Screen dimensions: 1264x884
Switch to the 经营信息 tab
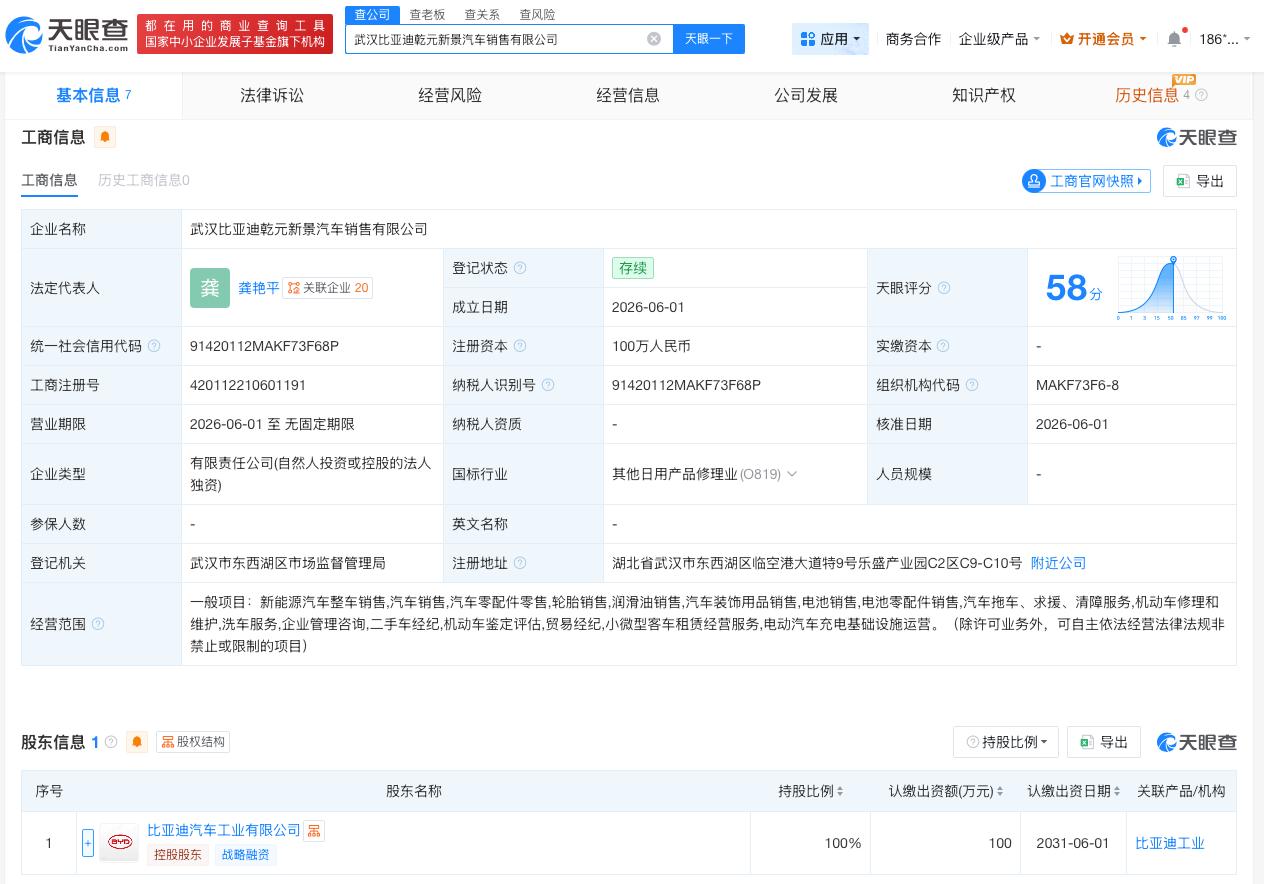628,95
